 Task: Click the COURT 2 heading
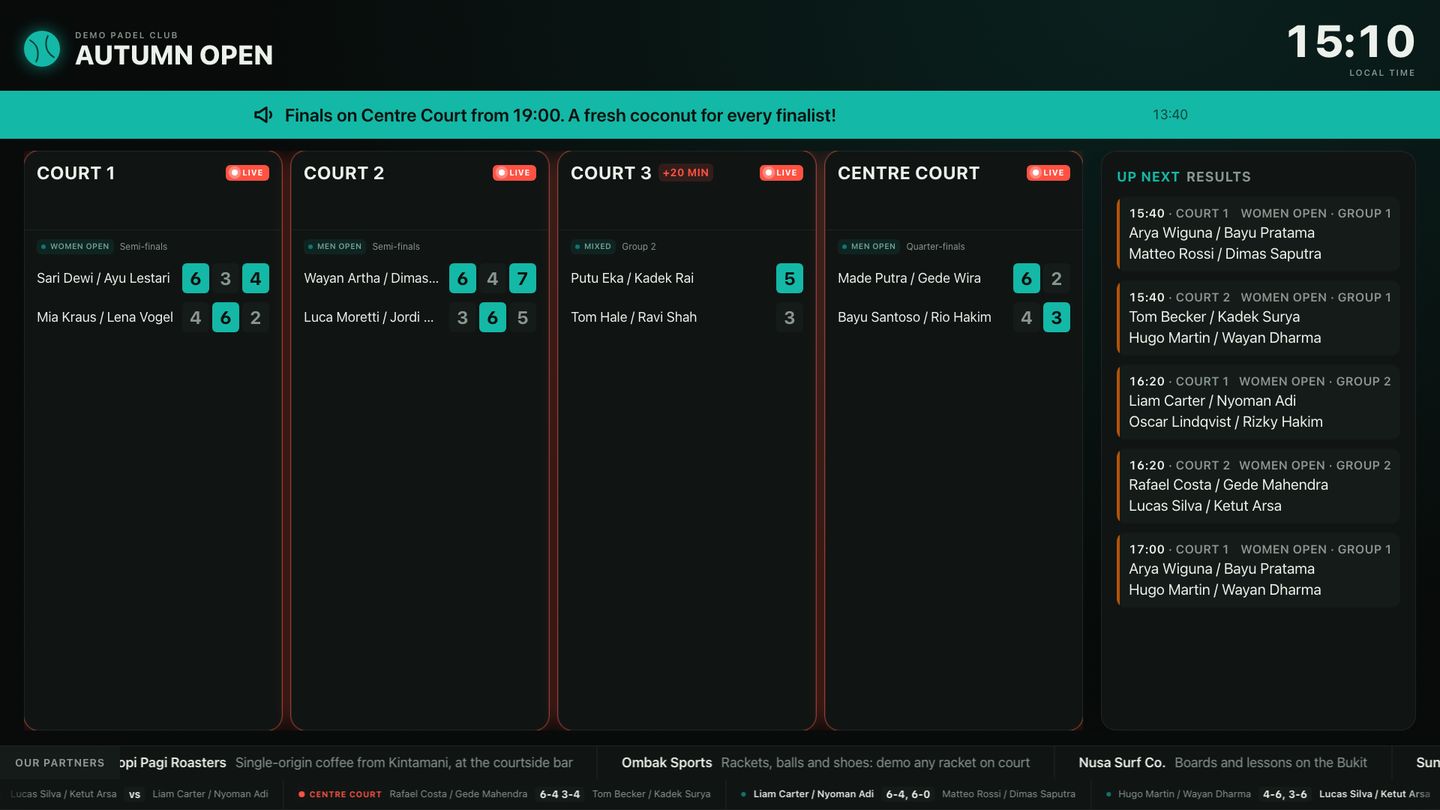coord(344,173)
